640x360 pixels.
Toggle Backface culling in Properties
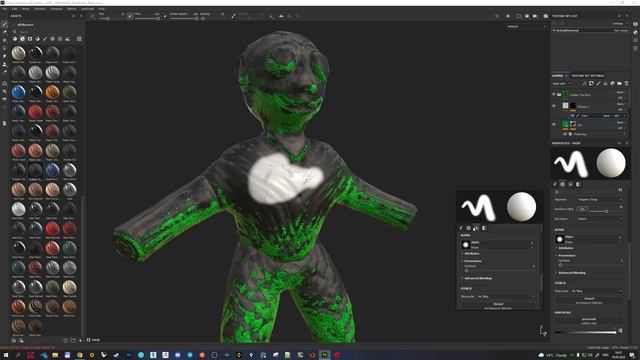[582, 209]
